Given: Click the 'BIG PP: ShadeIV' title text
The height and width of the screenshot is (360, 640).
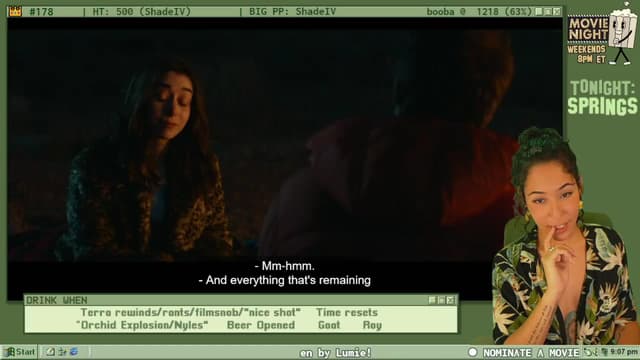Looking at the screenshot, I should [x=292, y=12].
